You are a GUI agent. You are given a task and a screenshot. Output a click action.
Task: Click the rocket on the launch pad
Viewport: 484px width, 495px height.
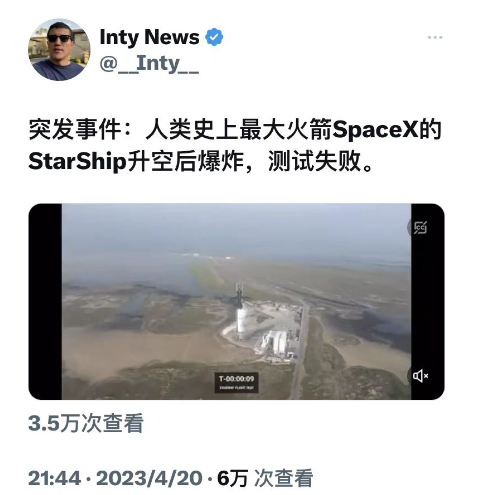(240, 310)
